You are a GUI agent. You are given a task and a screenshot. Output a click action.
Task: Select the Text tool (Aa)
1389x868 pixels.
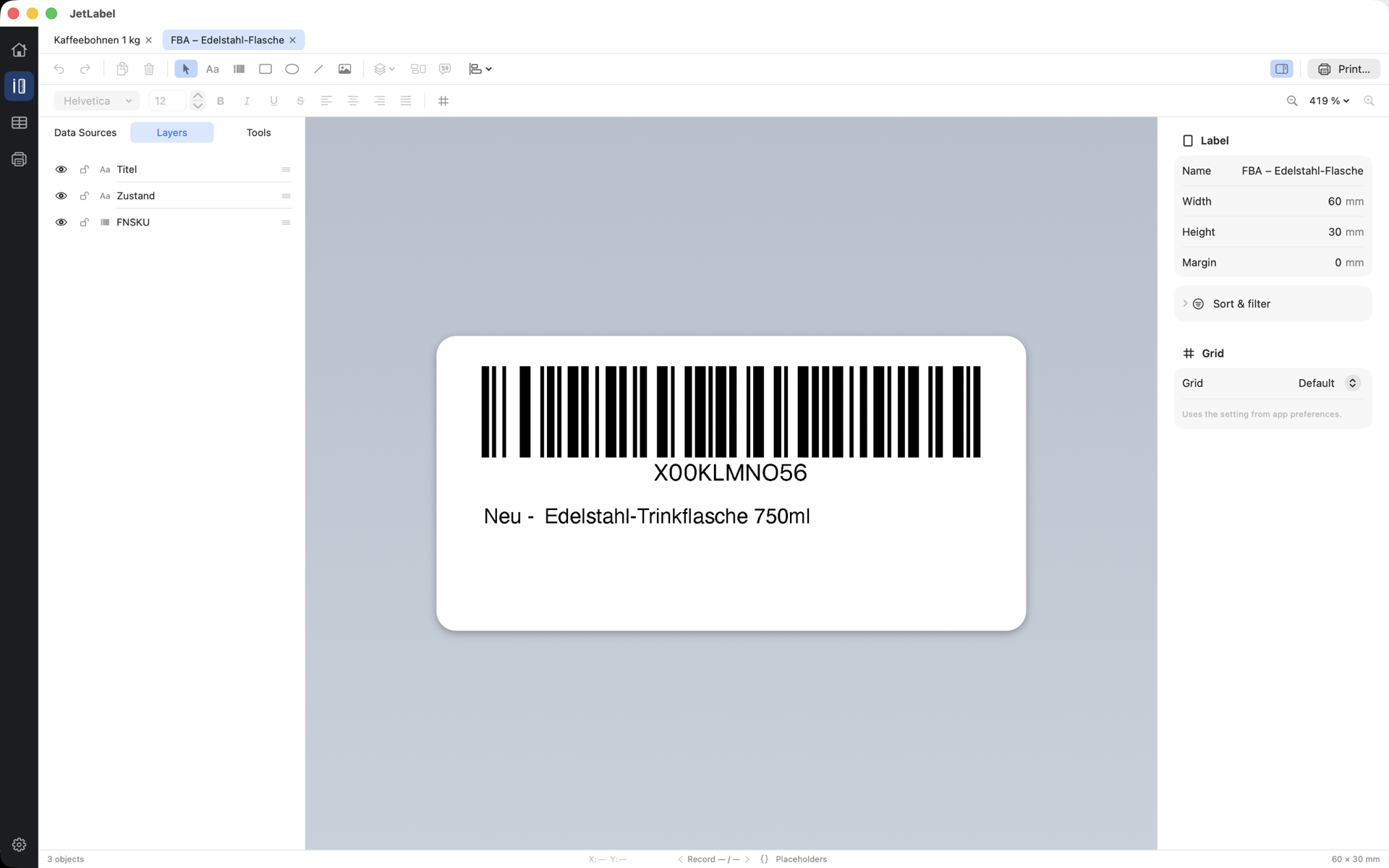tap(213, 69)
